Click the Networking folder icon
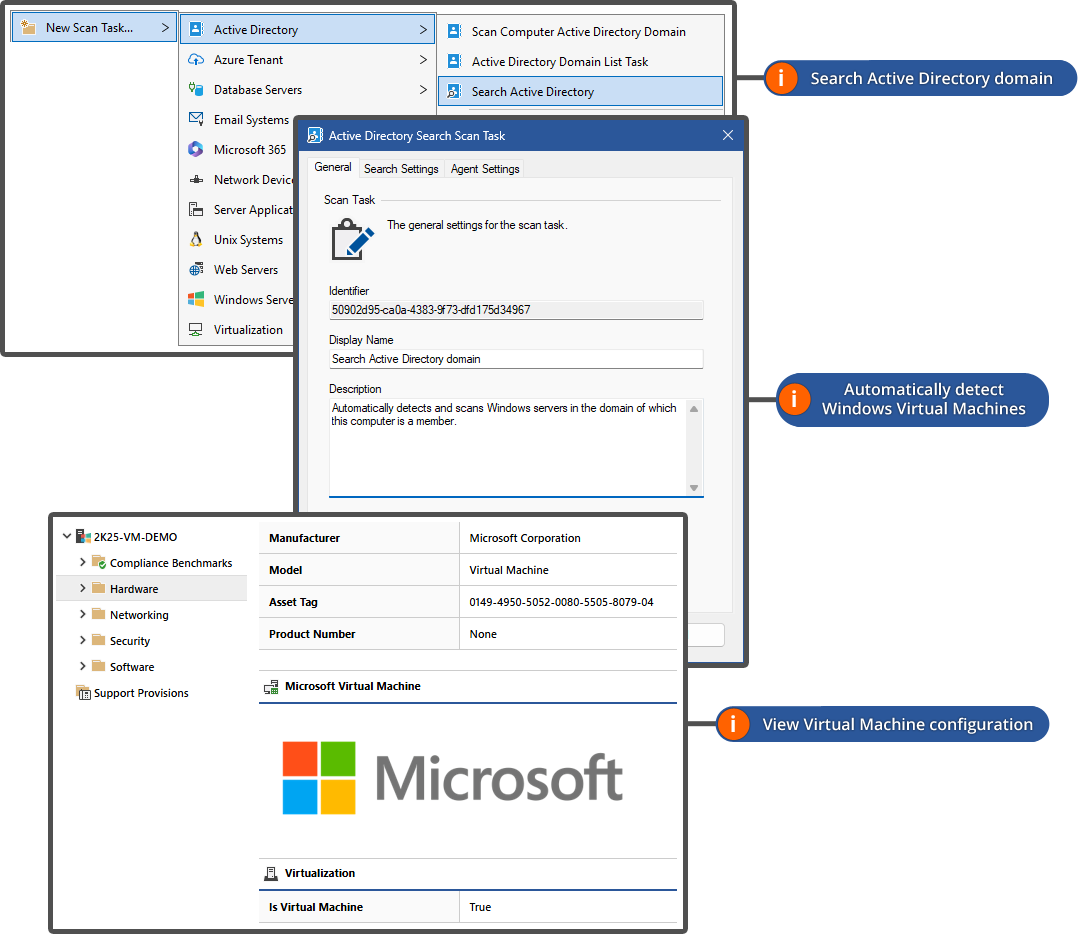 coord(98,614)
